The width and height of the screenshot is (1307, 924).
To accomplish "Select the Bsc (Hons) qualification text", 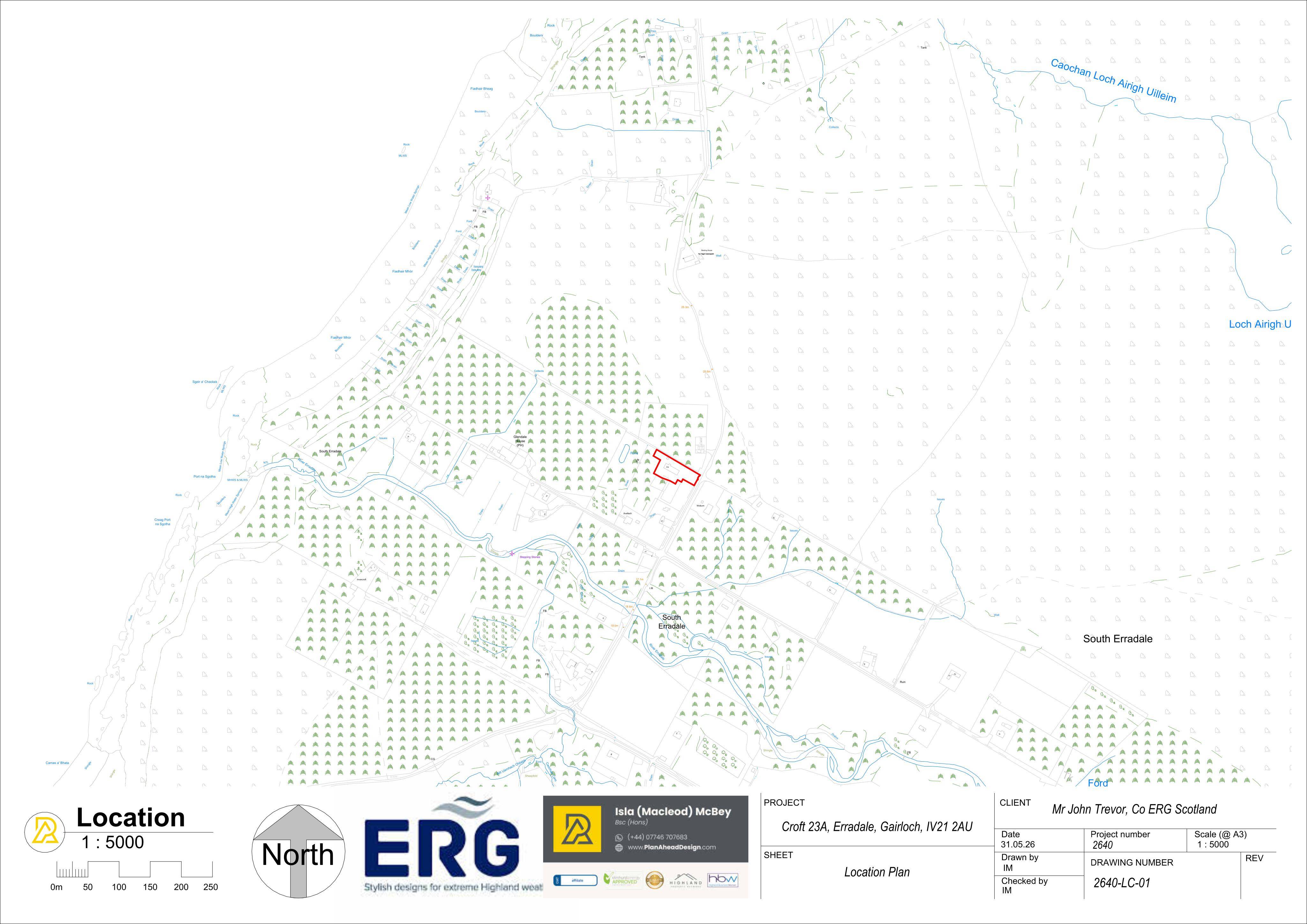I will click(631, 823).
